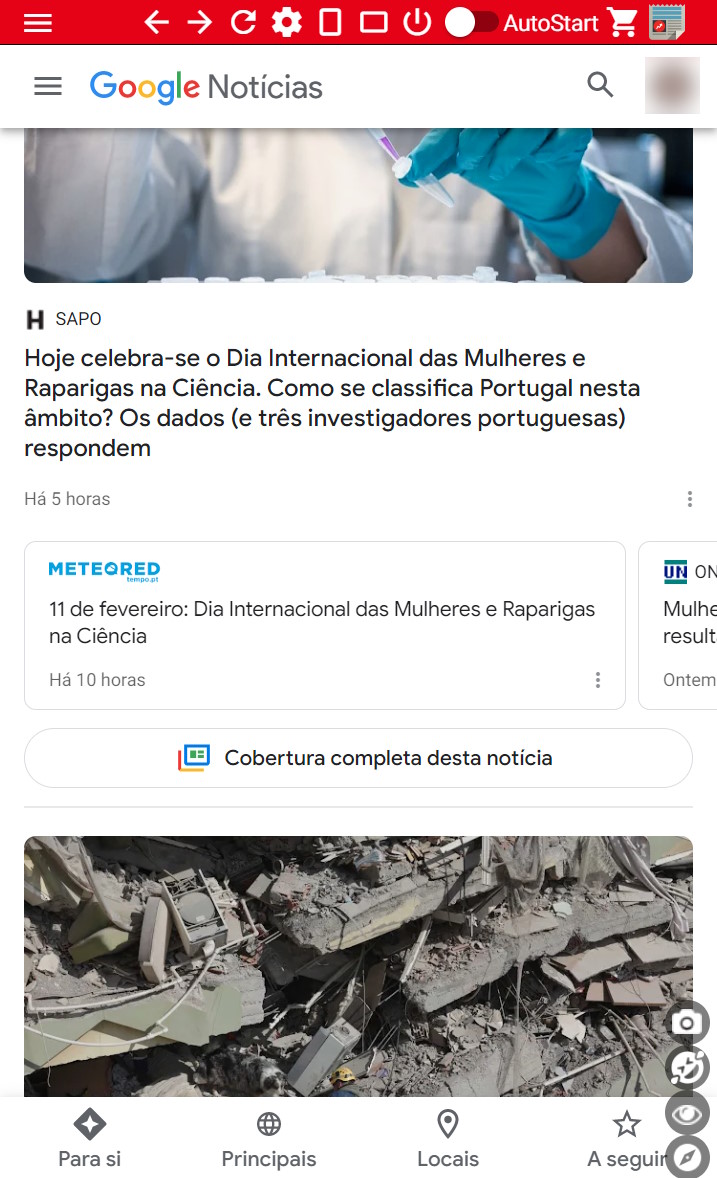Open Google Notícias navigation menu
The height and width of the screenshot is (1178, 717).
point(48,86)
